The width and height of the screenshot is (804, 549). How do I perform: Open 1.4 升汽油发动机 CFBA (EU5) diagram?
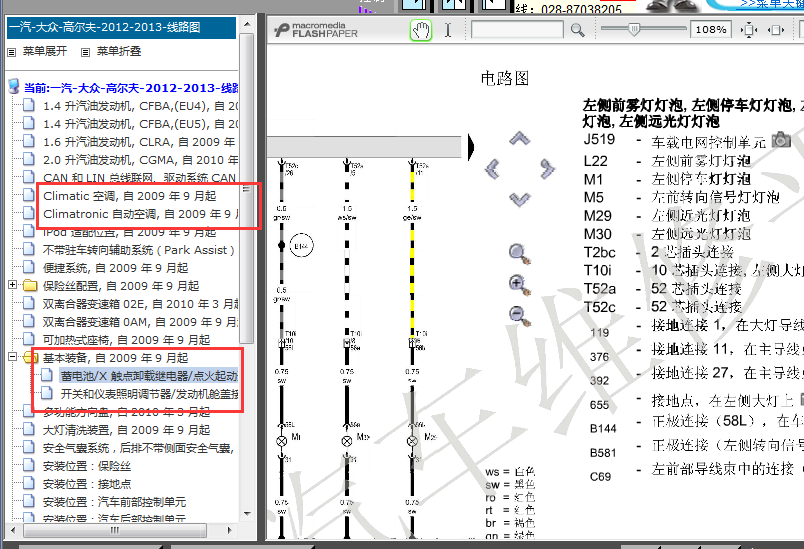point(140,124)
